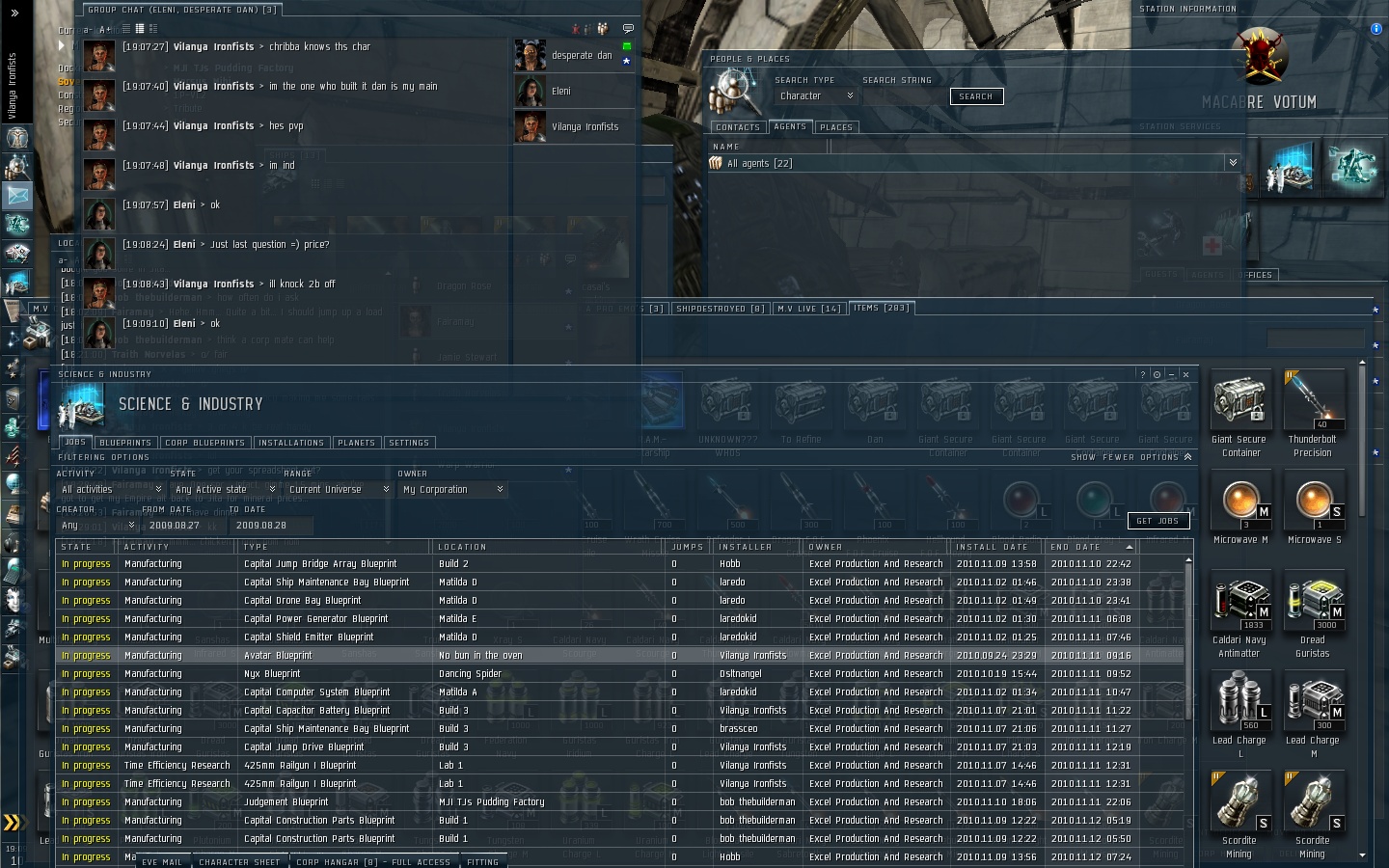Switch to the Blueprints tab
This screenshot has width=1389, height=868.
pos(125,443)
